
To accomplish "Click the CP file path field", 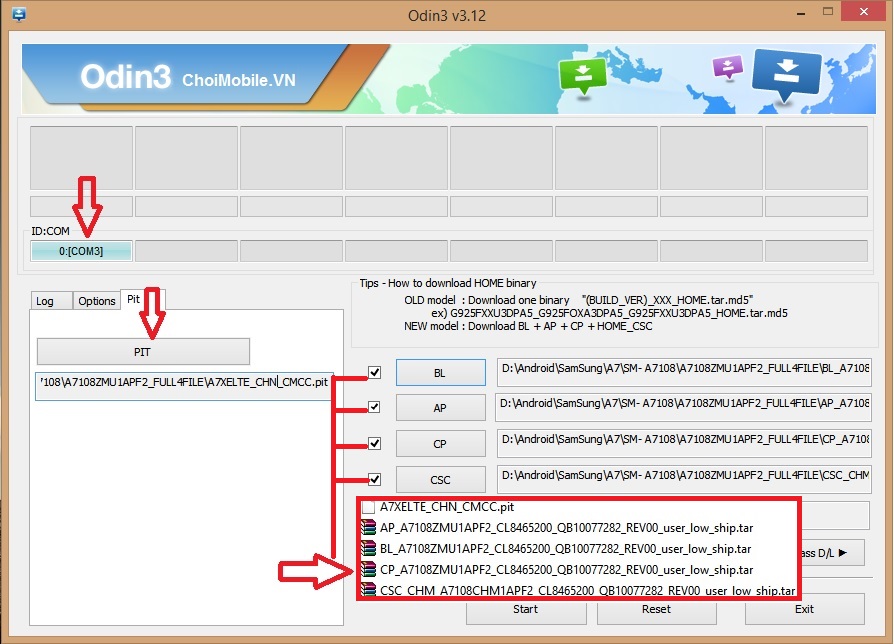I will (684, 443).
